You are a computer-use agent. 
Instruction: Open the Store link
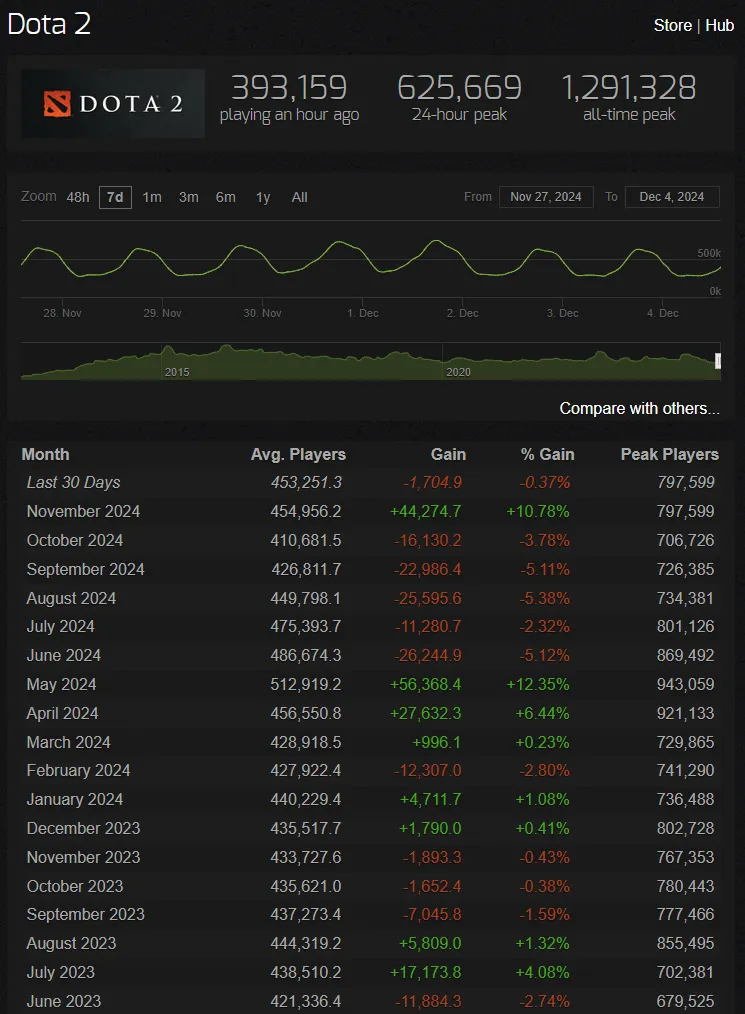pyautogui.click(x=672, y=25)
